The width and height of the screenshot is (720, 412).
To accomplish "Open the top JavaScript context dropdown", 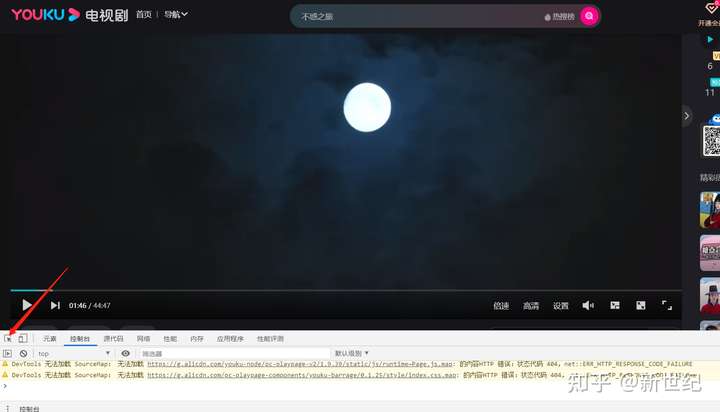I will click(x=73, y=353).
